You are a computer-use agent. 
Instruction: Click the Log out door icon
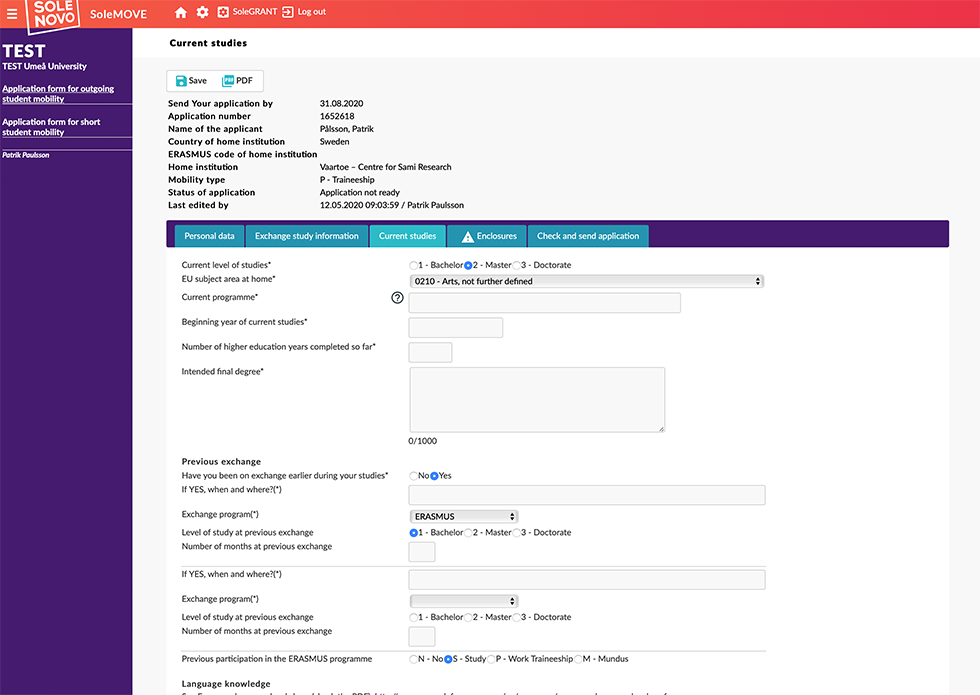tap(288, 12)
